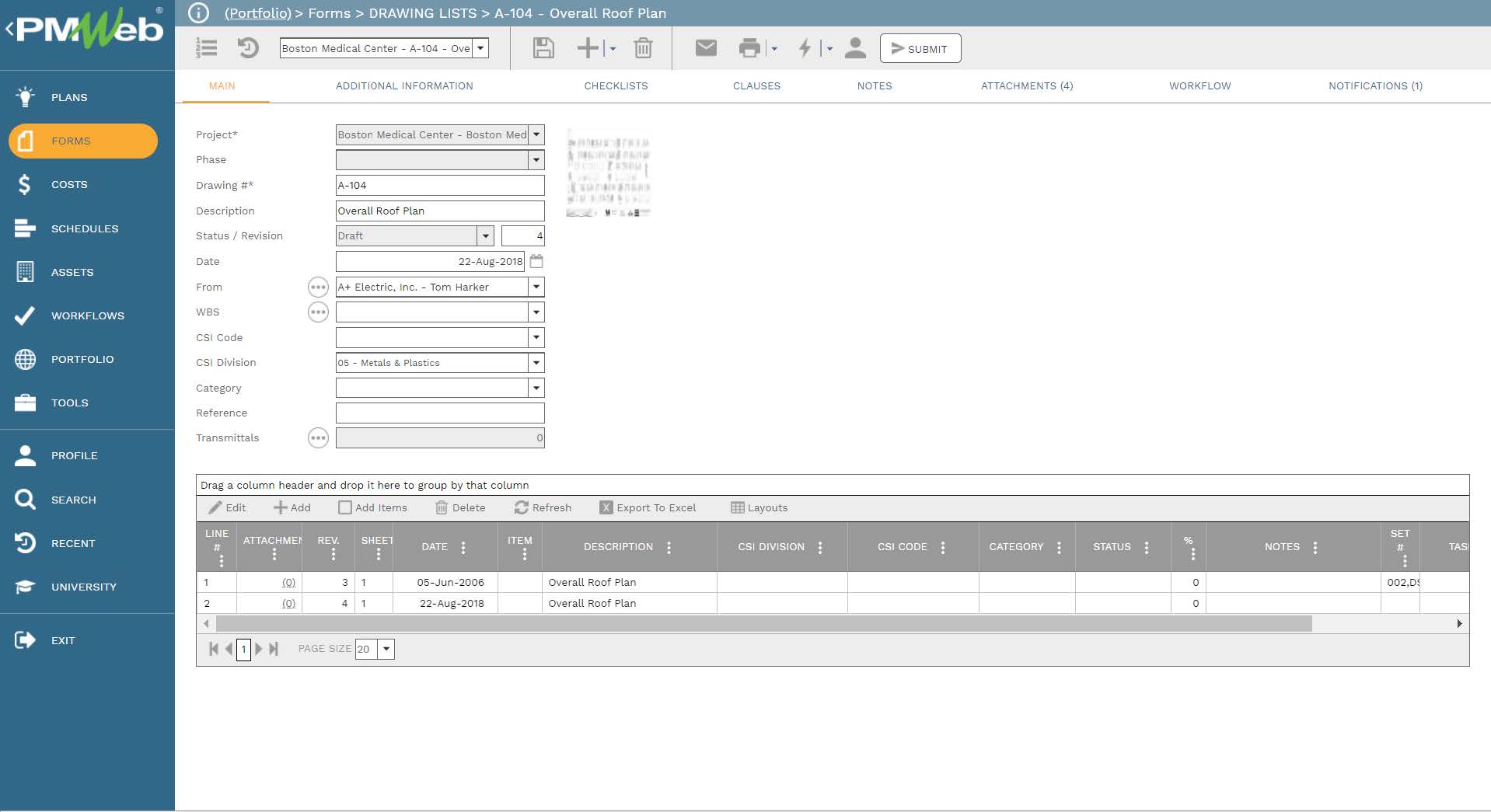Switch to the Additional Information tab
1491x812 pixels.
[x=404, y=86]
